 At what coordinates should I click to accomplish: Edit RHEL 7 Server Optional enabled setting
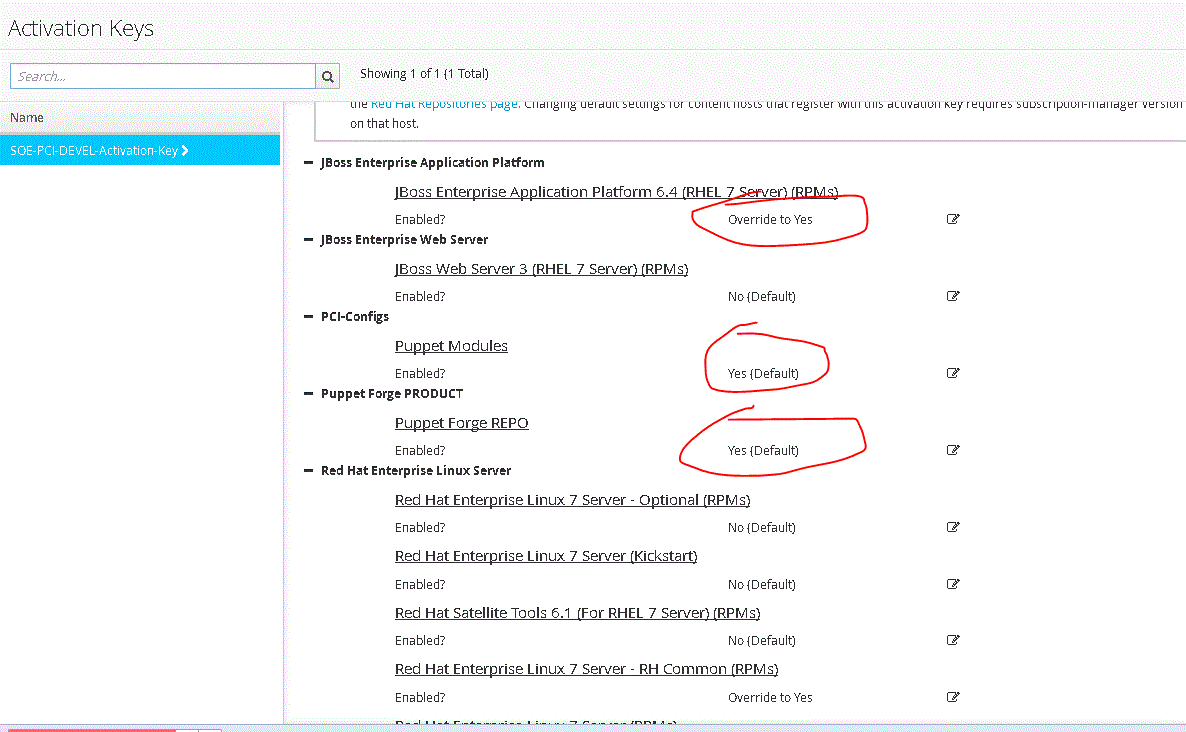953,527
